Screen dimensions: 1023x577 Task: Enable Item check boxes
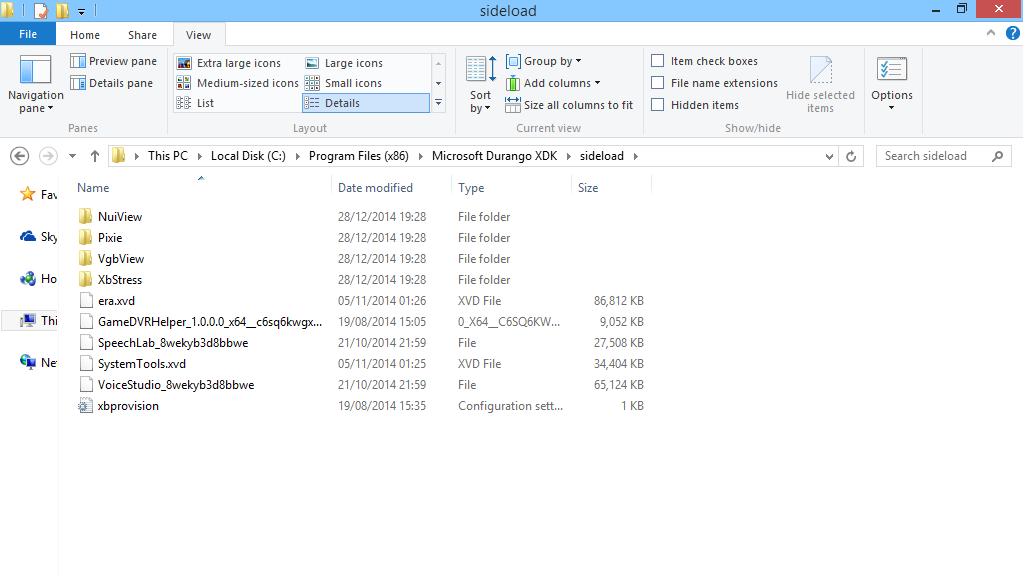(658, 61)
